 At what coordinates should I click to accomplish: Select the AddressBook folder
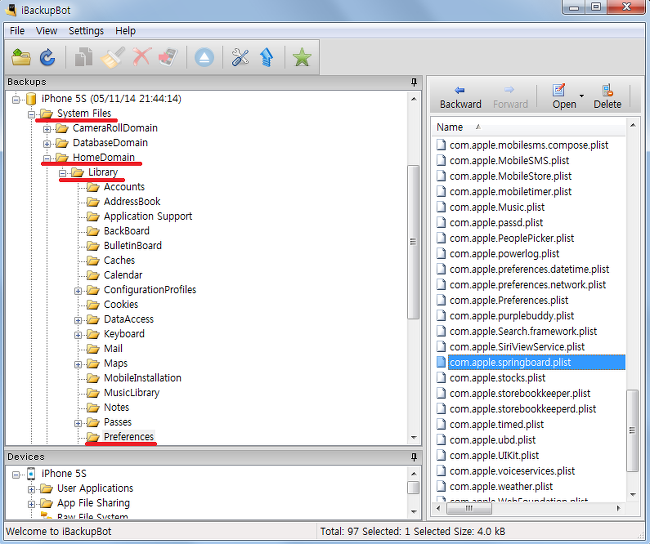[x=132, y=201]
